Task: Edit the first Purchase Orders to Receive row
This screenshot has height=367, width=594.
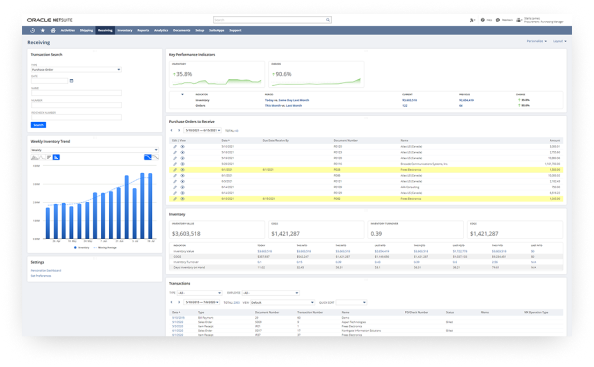Action: click(x=175, y=147)
